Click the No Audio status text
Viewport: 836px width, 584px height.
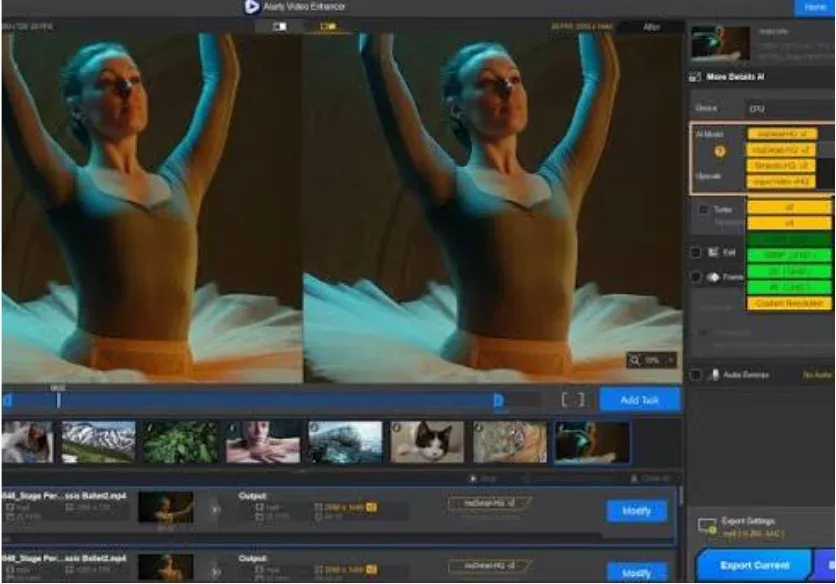817,375
